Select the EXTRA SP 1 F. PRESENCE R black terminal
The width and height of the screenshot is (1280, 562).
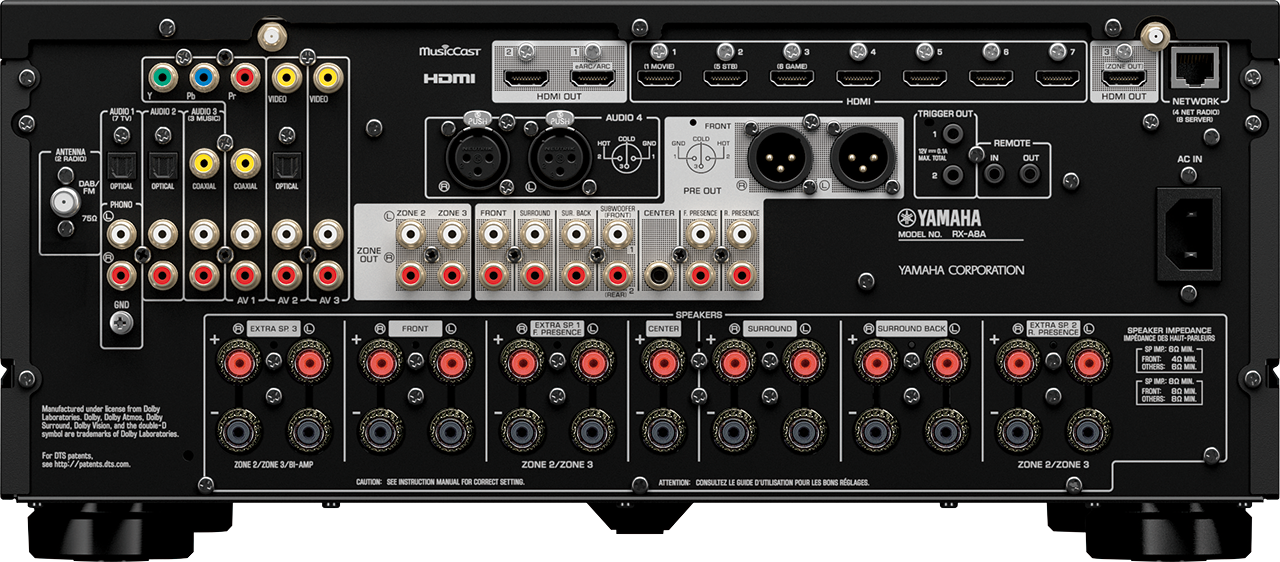522,431
